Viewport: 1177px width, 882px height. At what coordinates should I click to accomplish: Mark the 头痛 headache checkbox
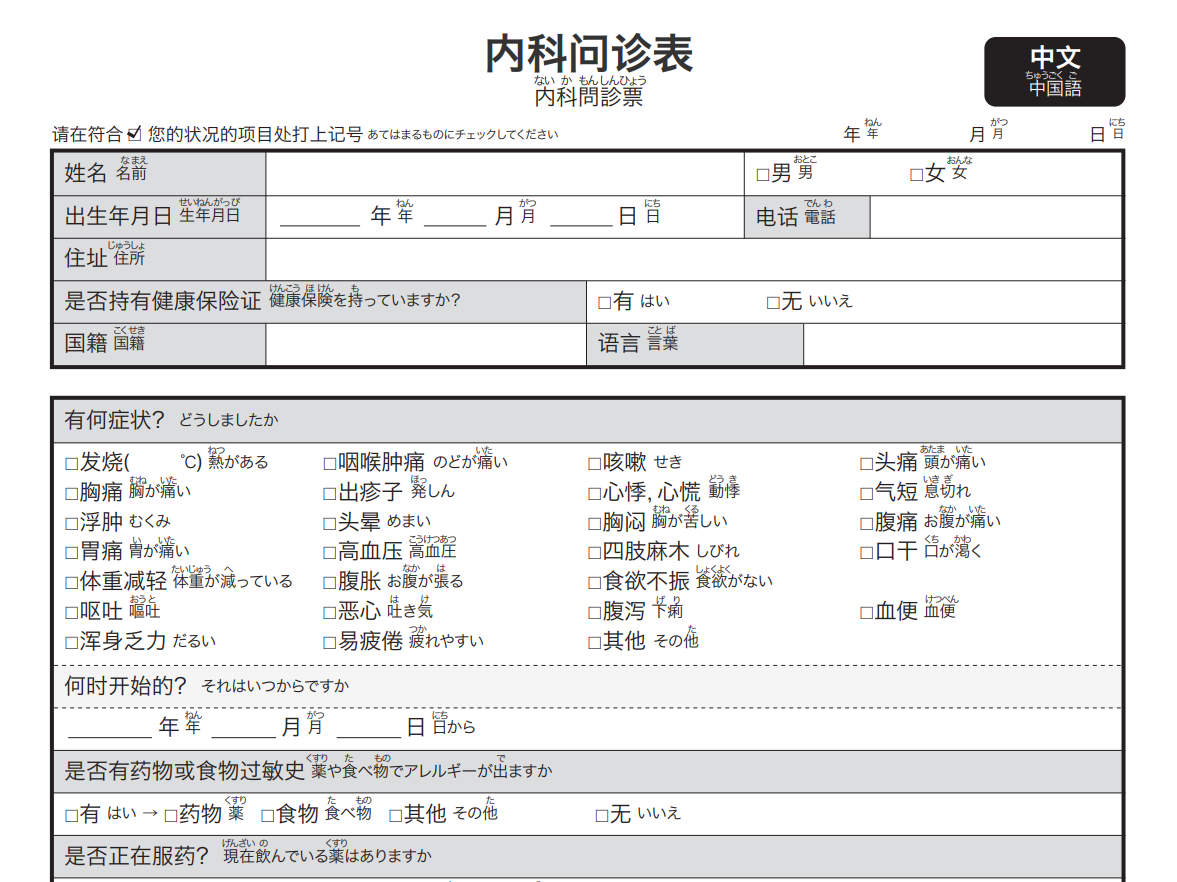[867, 464]
